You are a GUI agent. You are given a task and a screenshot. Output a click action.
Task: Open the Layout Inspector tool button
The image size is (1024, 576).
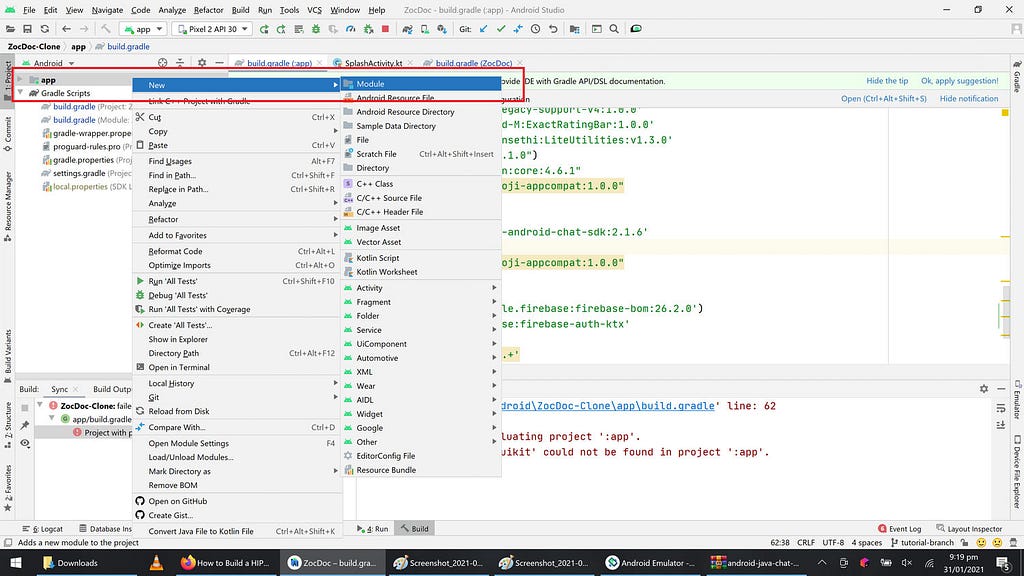969,529
